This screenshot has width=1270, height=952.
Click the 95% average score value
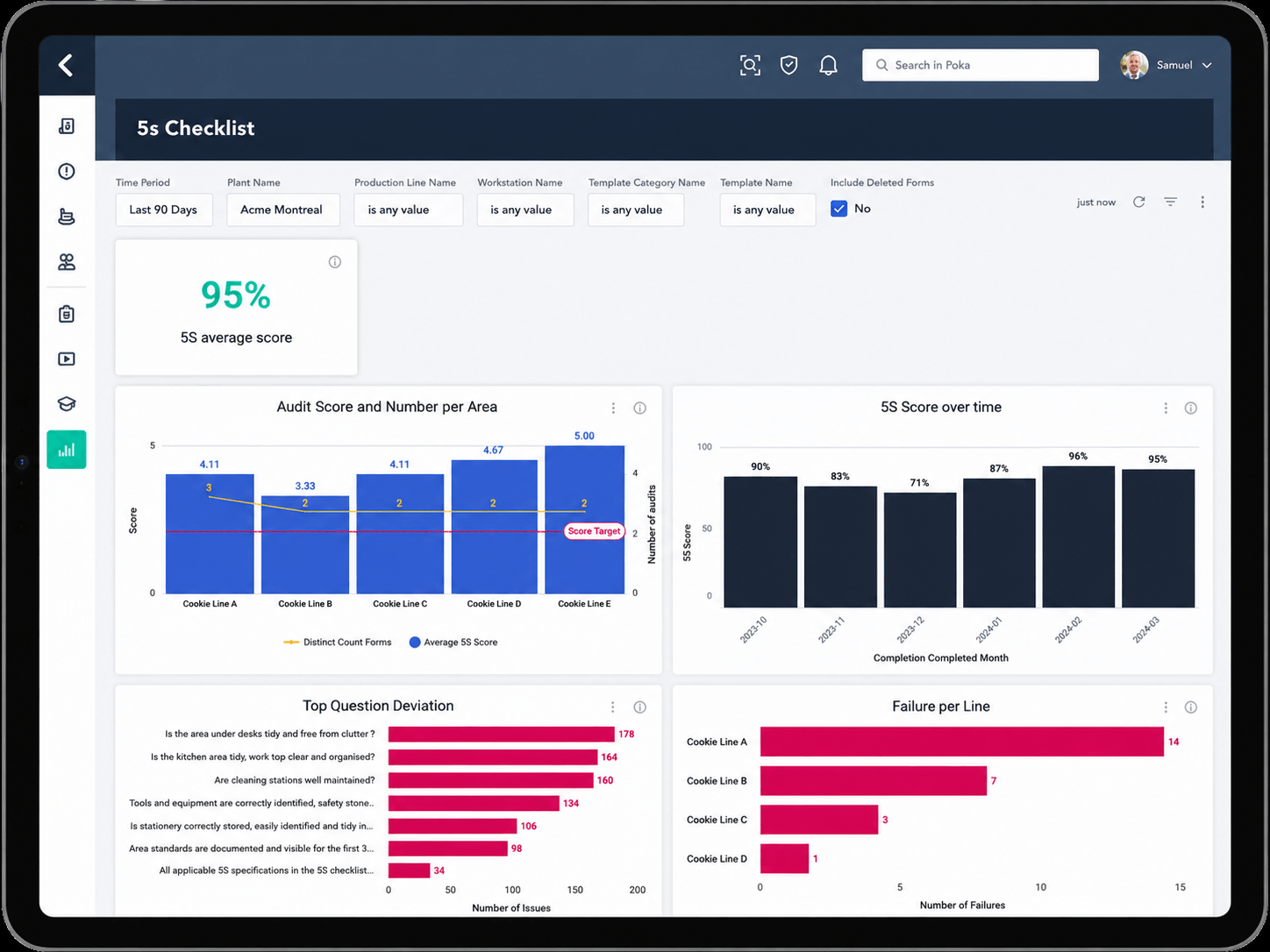point(236,295)
